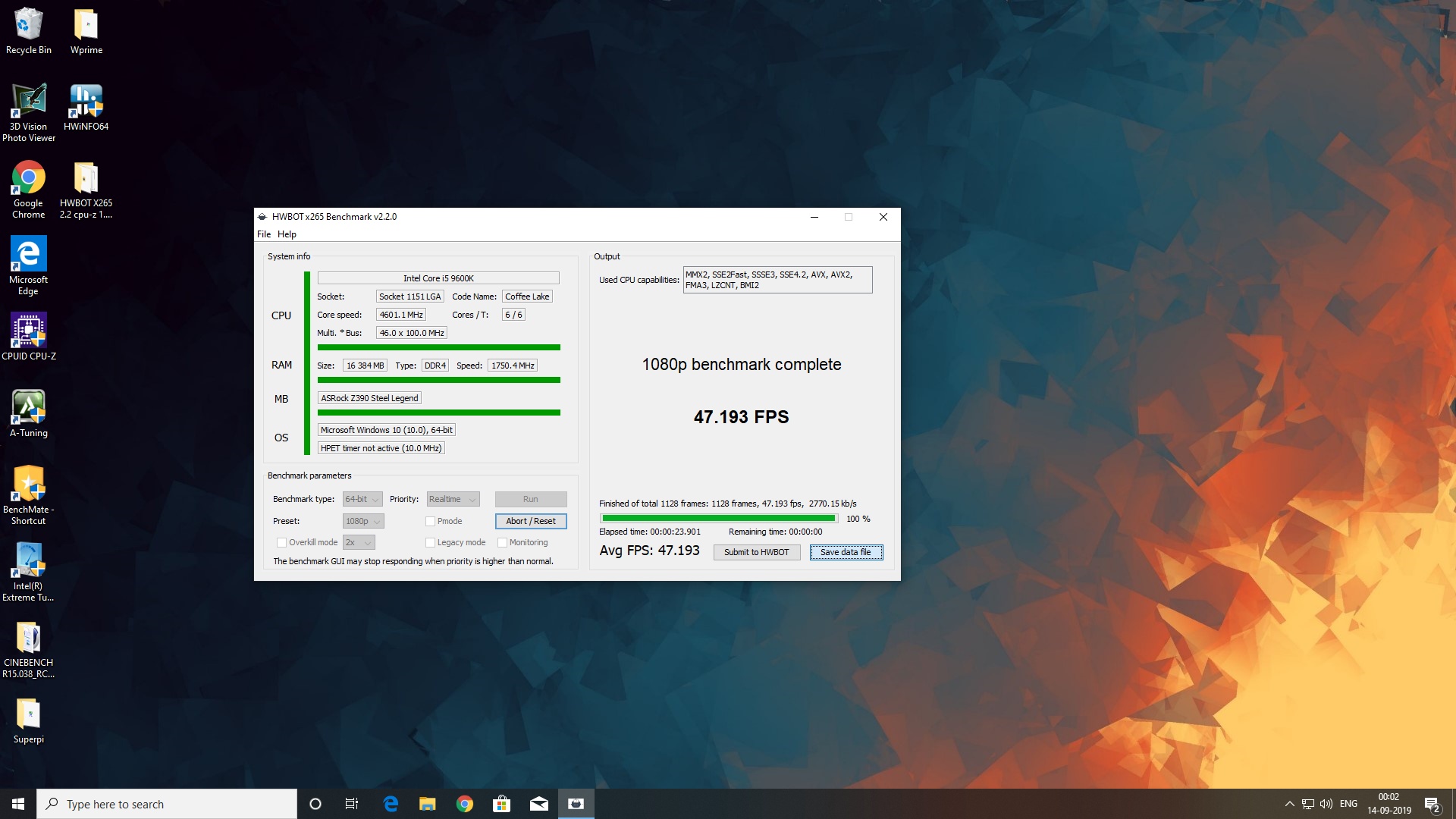The width and height of the screenshot is (1456, 819).
Task: Open the network tray icon
Action: 1308,804
